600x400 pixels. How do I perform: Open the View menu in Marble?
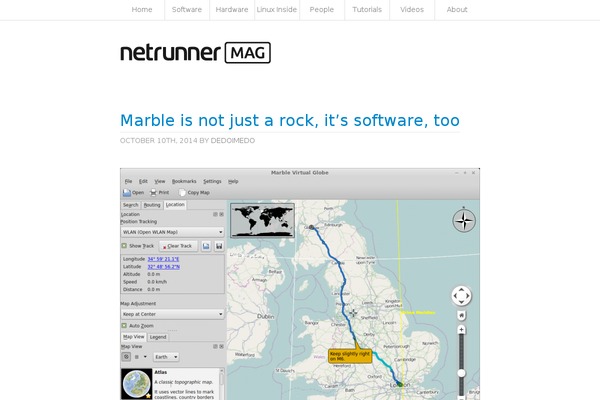coord(160,181)
